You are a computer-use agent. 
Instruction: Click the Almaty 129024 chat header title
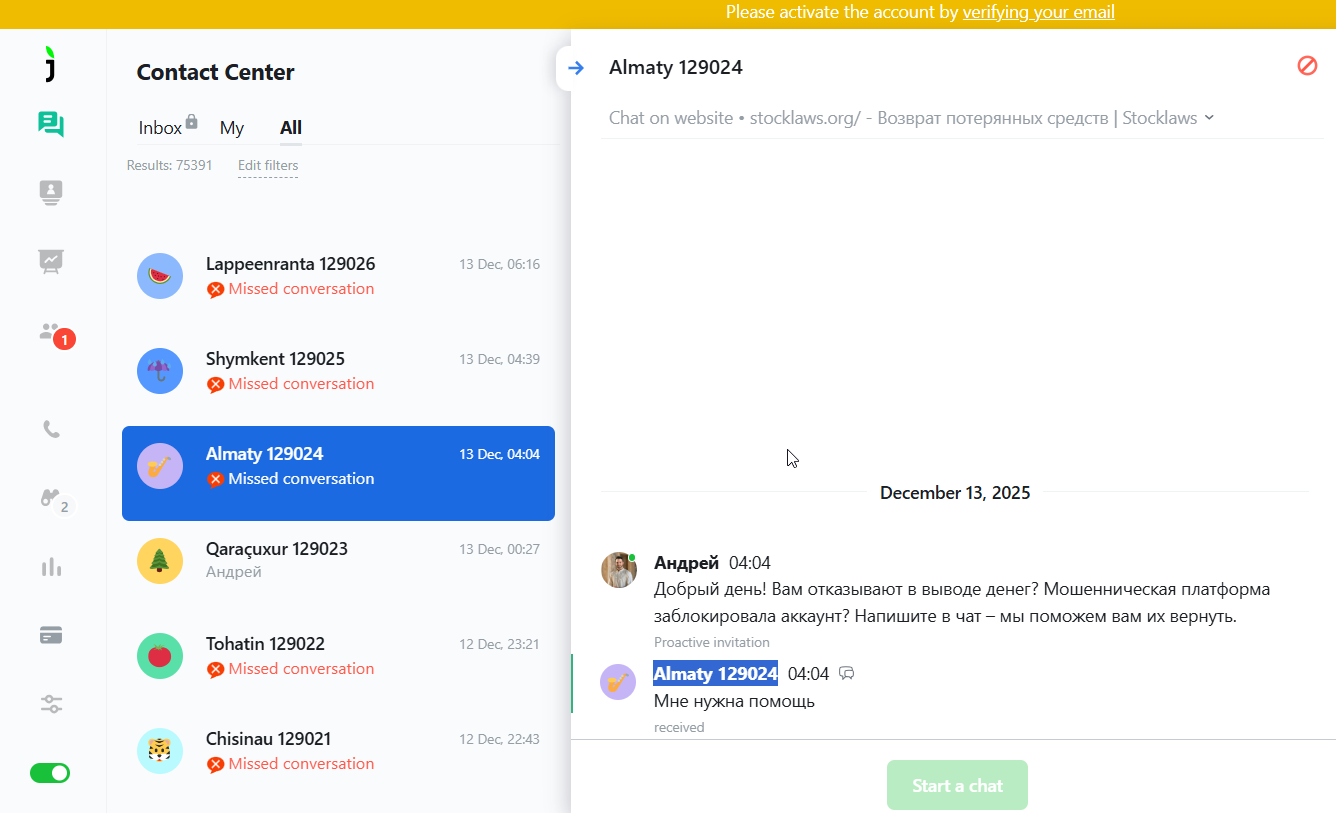pos(676,67)
